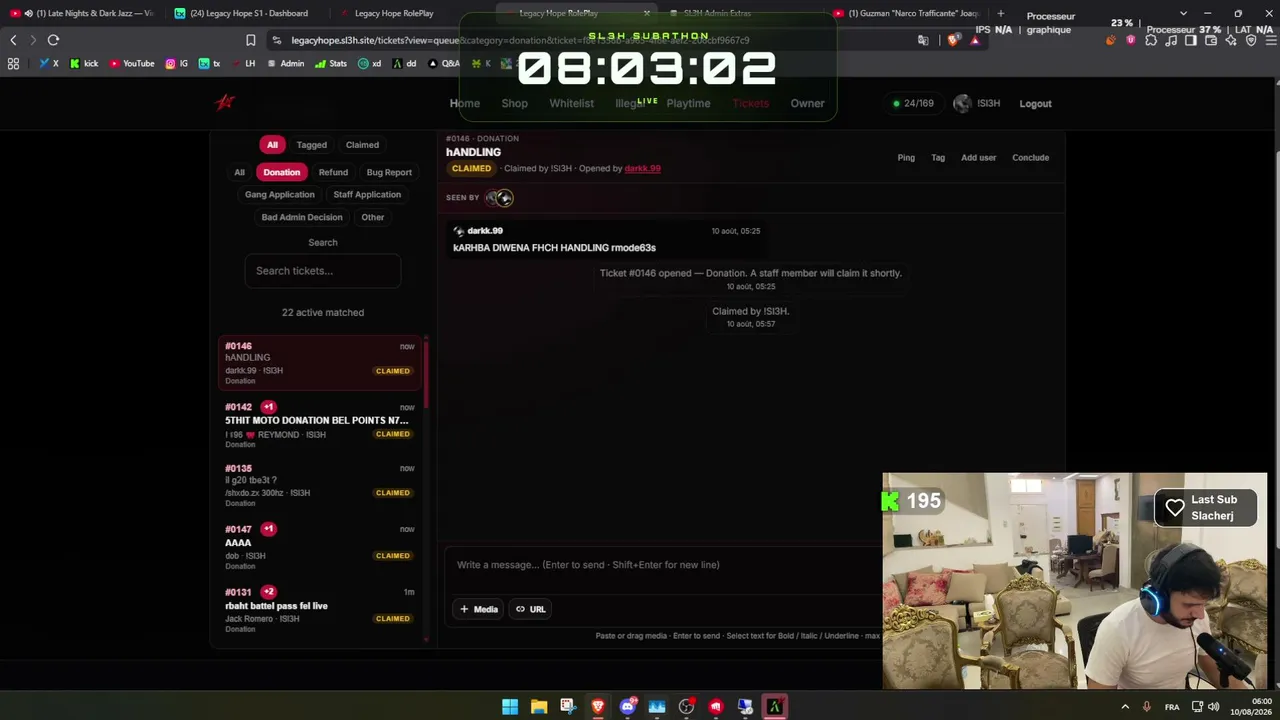
Task: Open a new browser tab with plus button
Action: [1000, 13]
